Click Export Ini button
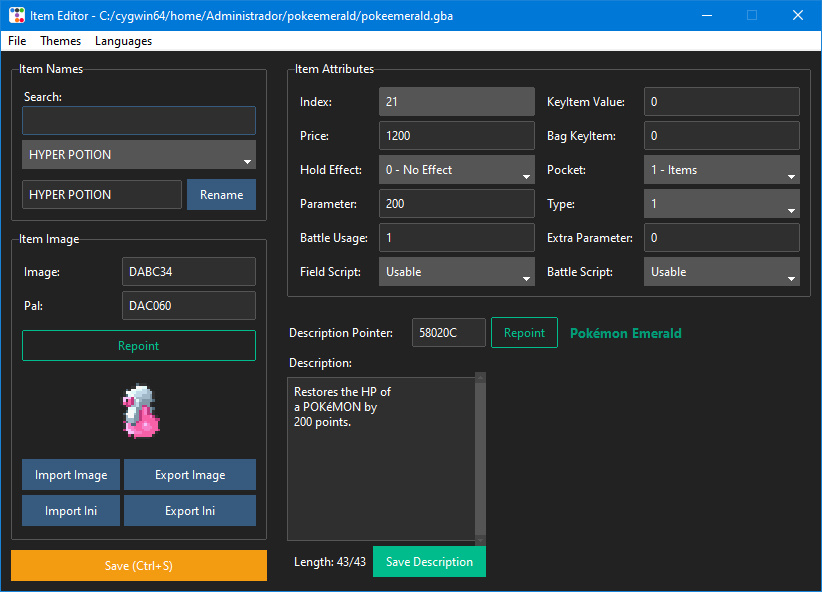The width and height of the screenshot is (822, 592). (x=190, y=511)
